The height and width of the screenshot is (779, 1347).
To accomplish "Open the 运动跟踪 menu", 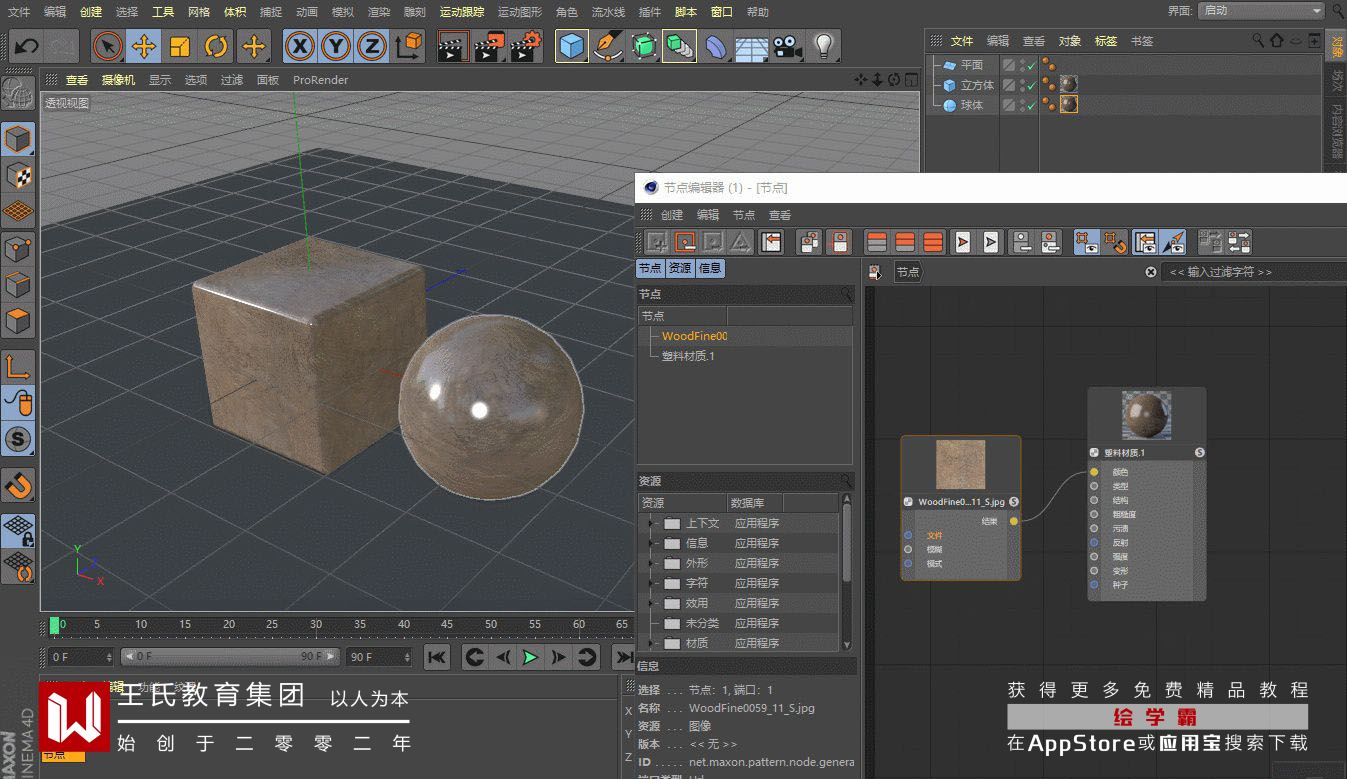I will point(462,12).
